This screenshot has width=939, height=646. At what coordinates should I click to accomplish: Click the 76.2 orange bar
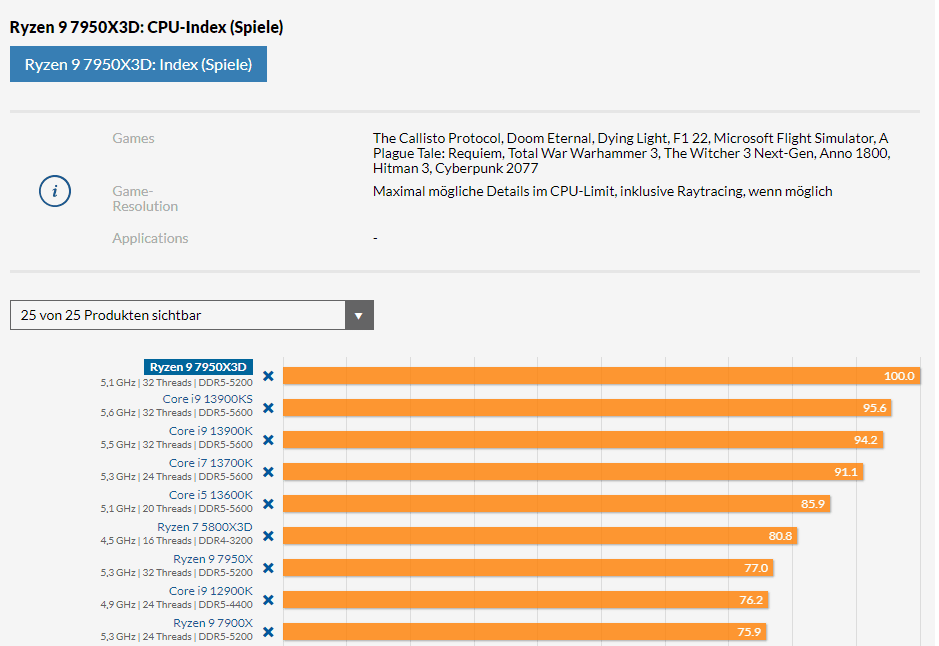pyautogui.click(x=526, y=600)
